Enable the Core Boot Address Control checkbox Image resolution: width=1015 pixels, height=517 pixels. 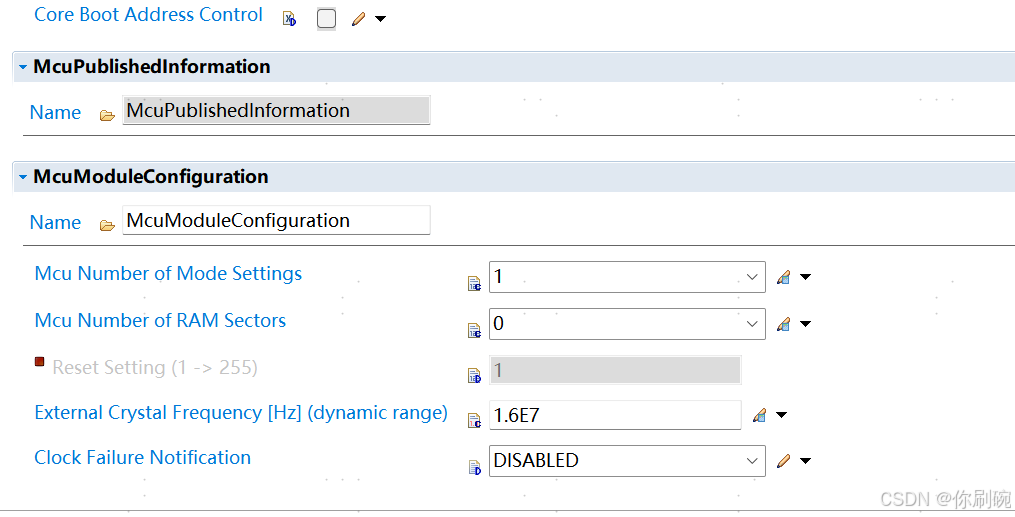point(326,19)
